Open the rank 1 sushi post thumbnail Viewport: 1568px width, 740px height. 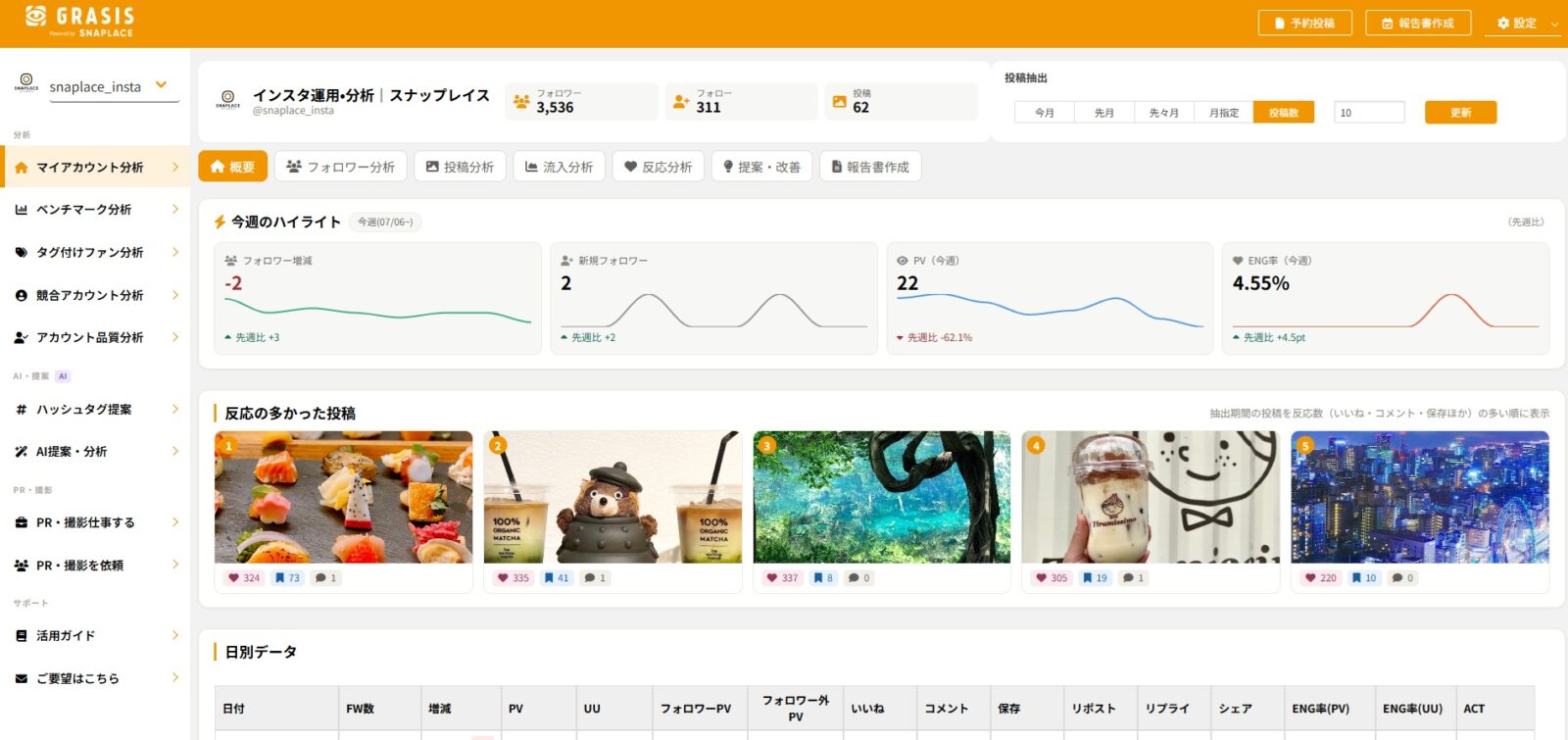(343, 497)
